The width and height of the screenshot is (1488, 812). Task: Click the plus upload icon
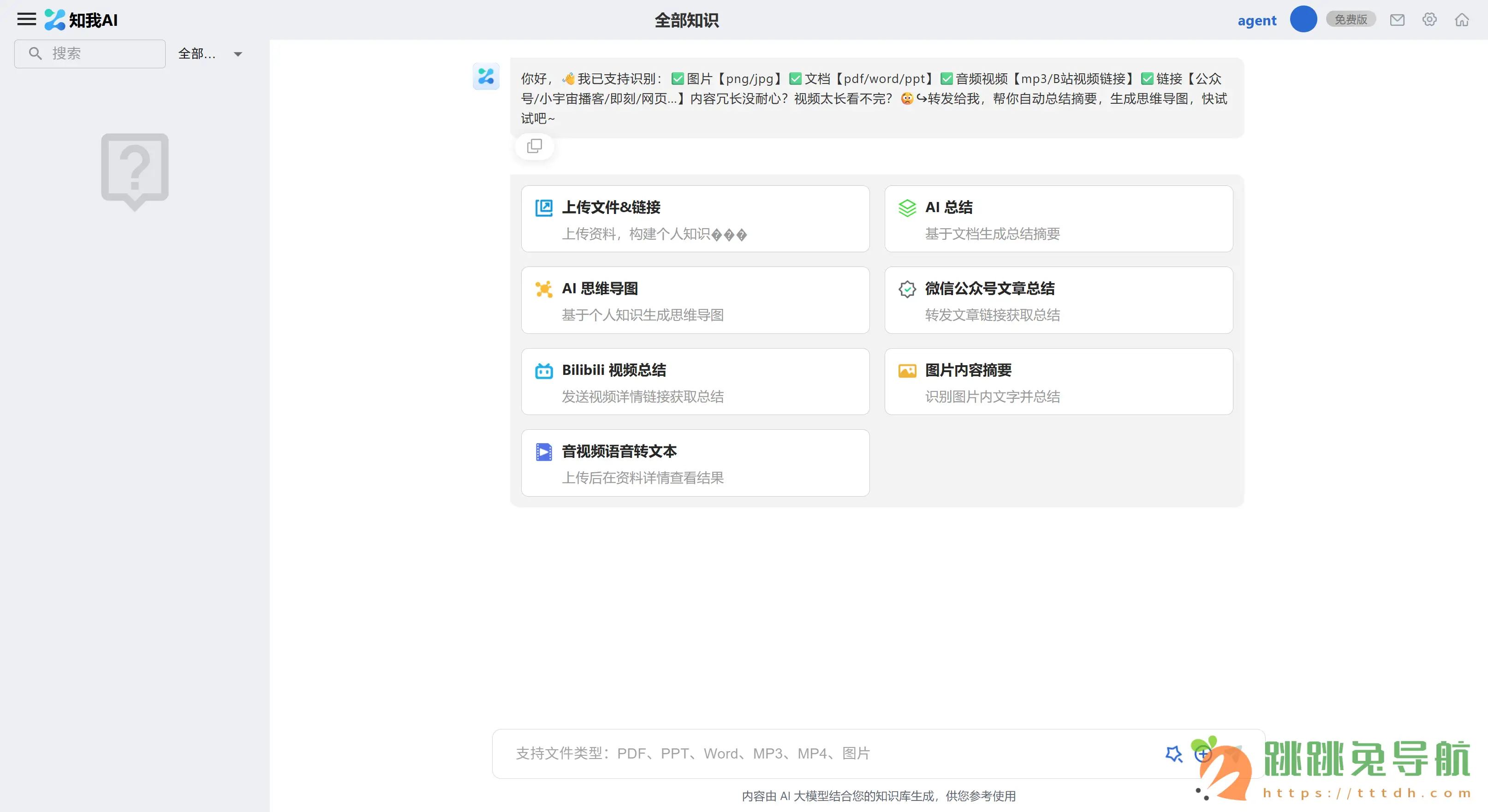[x=1202, y=753]
